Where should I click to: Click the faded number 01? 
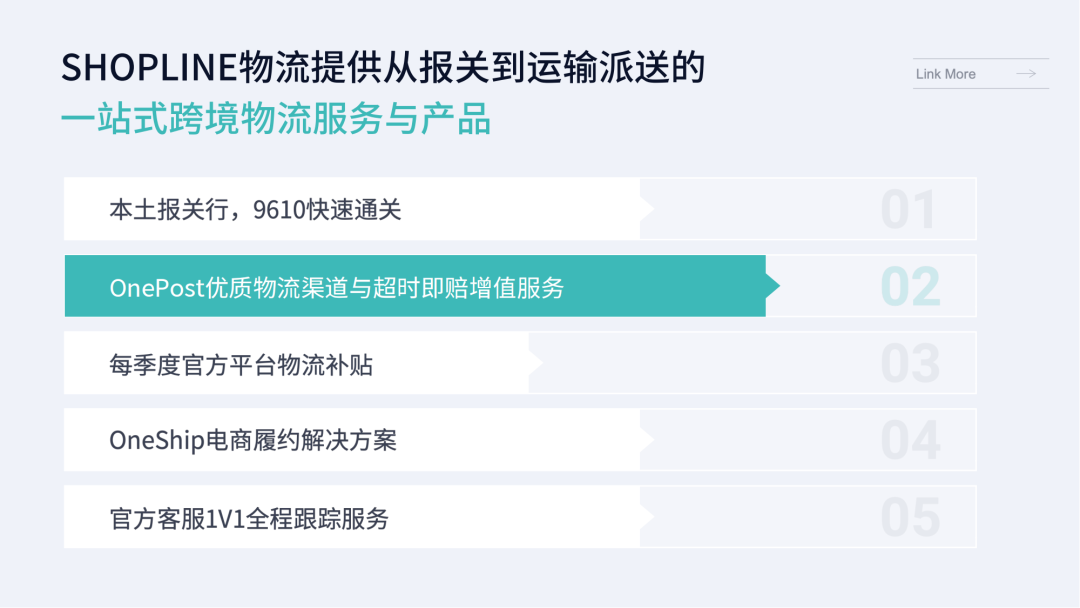(x=909, y=210)
